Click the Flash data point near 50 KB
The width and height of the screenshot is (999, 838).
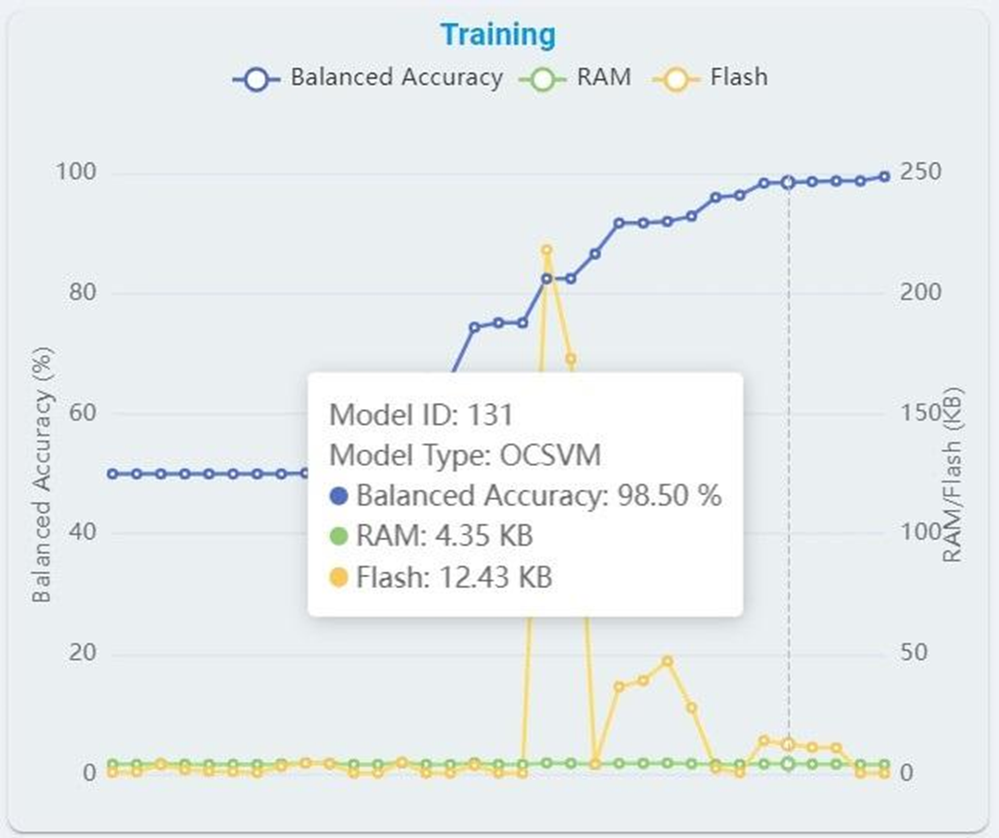667,661
